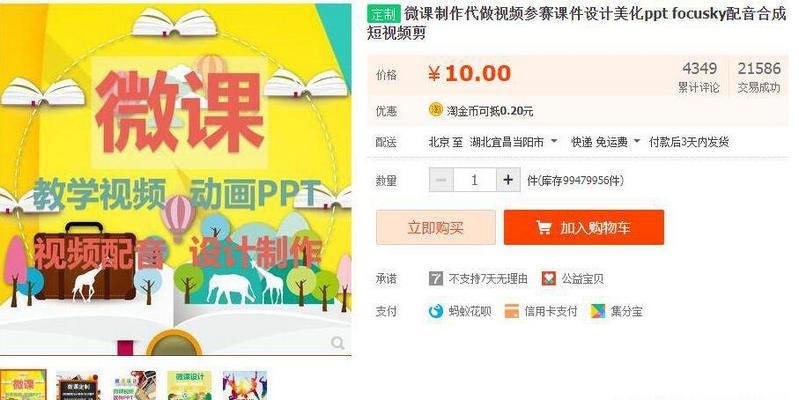
Task: Click the quantity input field
Action: (474, 180)
